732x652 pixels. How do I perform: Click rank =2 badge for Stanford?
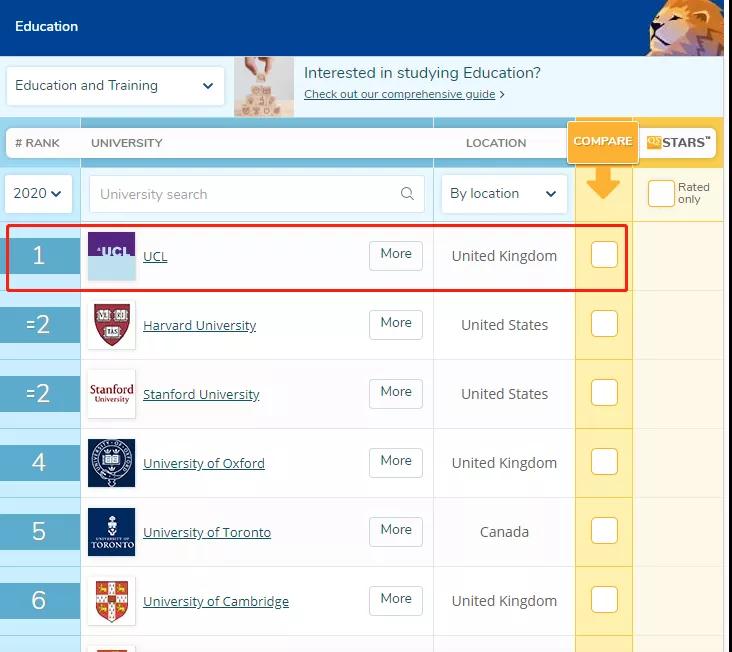click(40, 394)
